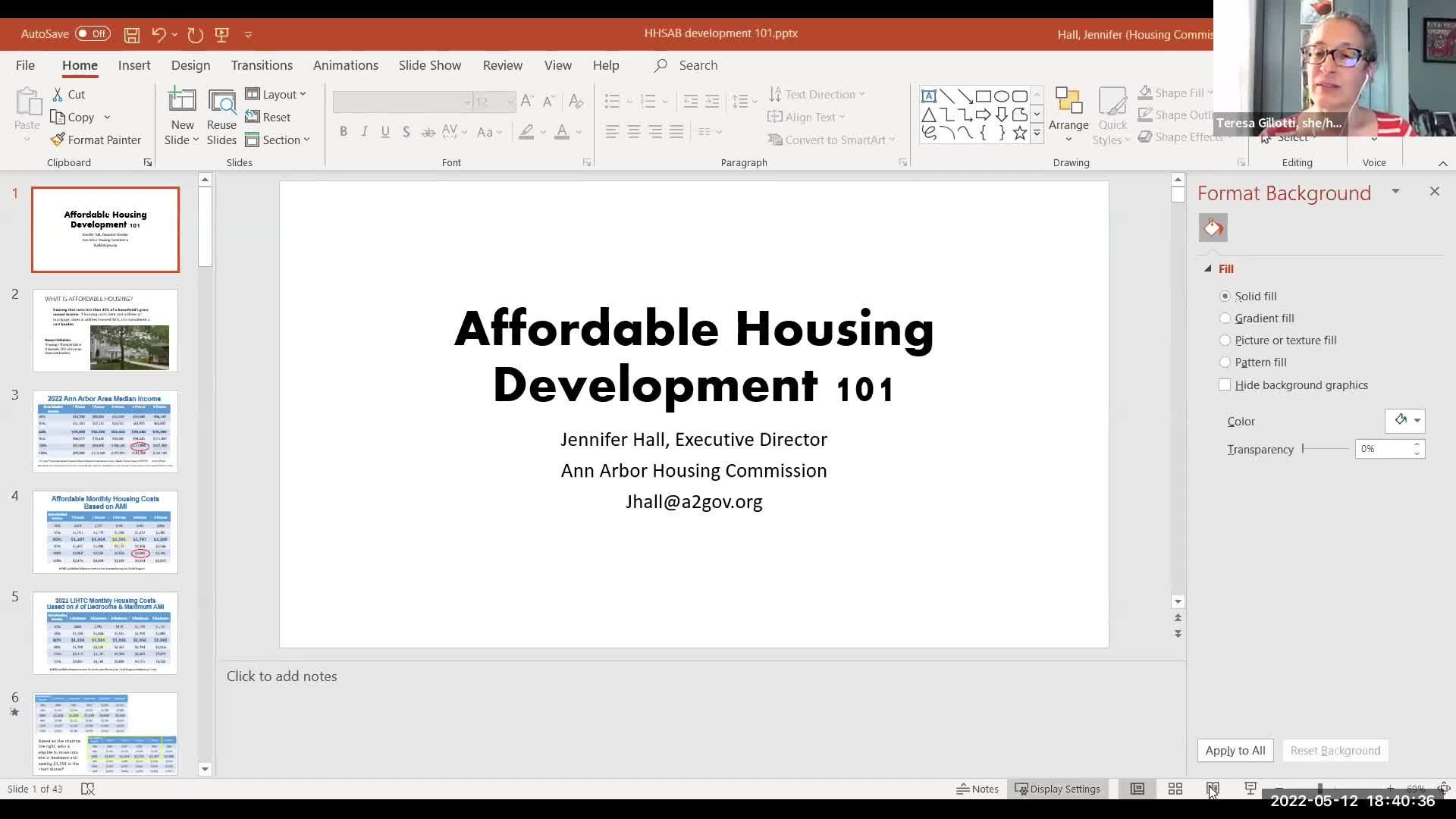Viewport: 1456px width, 819px height.
Task: Open the Section dropdown
Action: pyautogui.click(x=278, y=140)
